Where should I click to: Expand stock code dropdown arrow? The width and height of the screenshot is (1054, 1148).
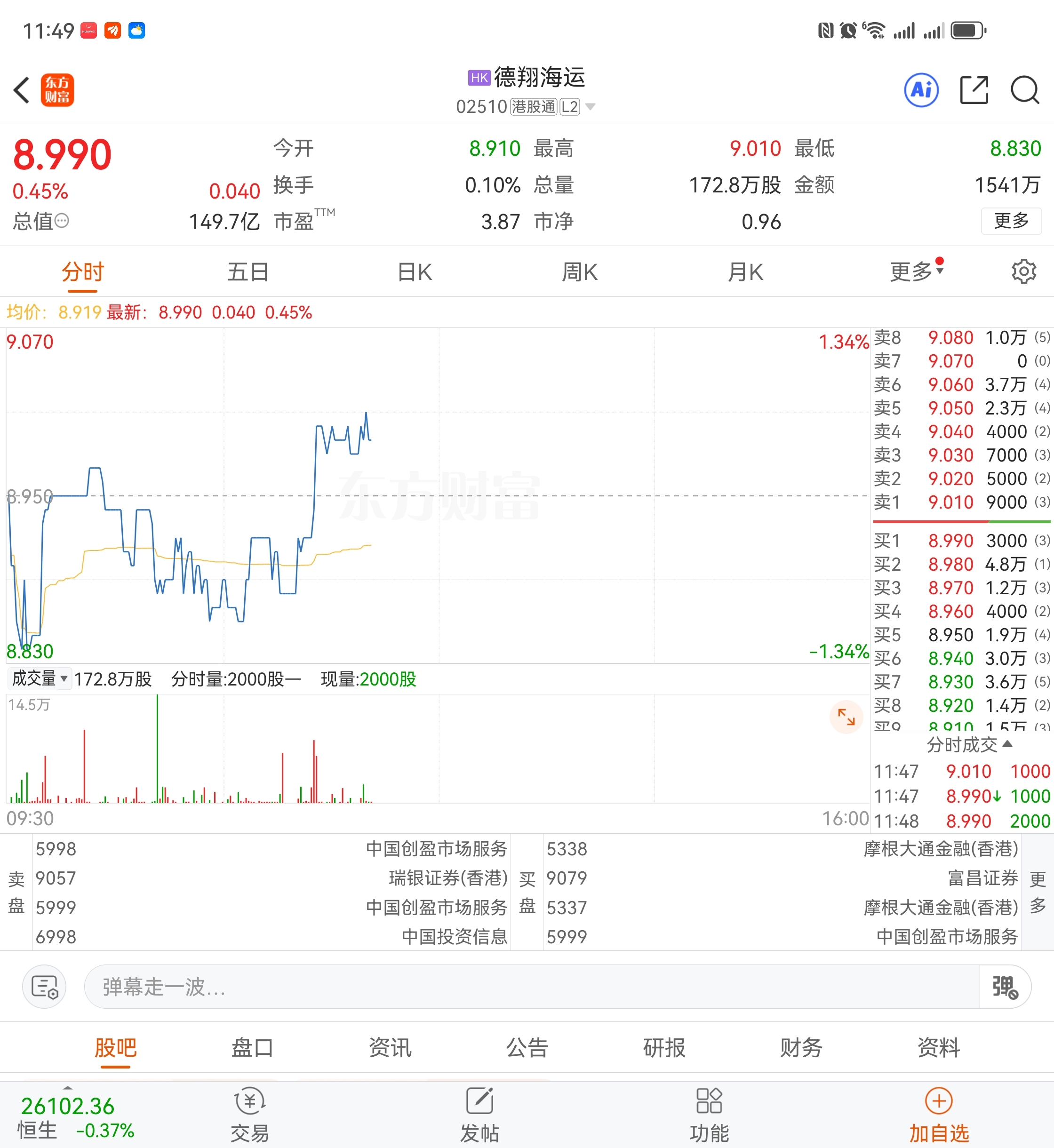tap(591, 107)
